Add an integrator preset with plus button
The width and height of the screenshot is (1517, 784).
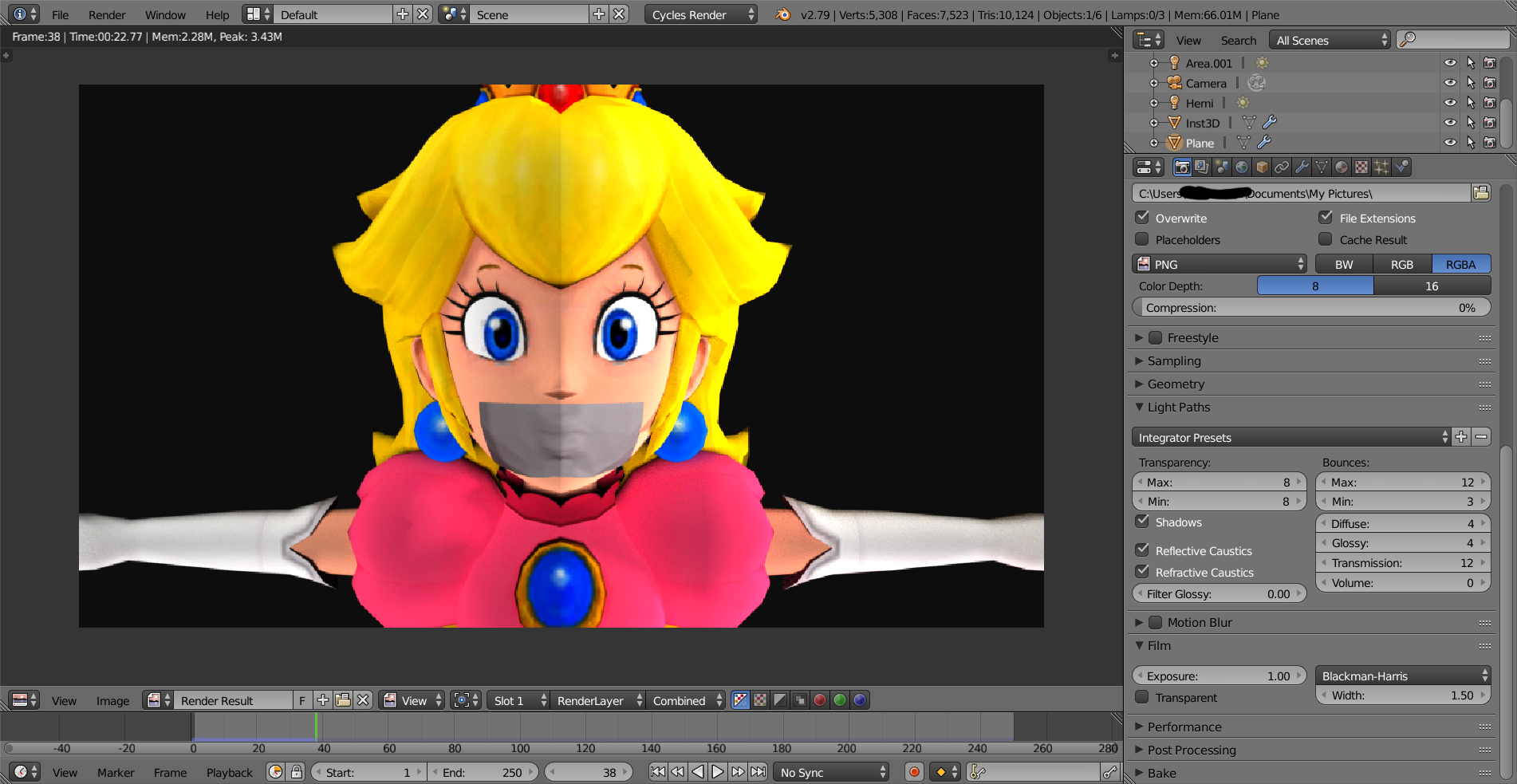pyautogui.click(x=1461, y=437)
